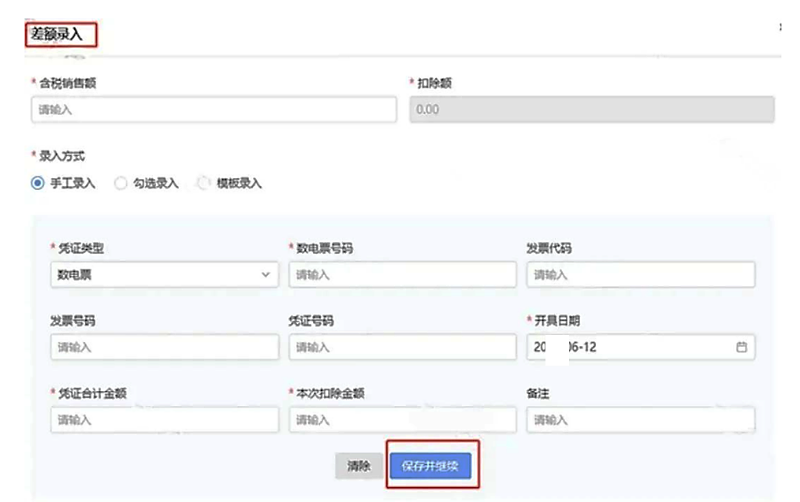This screenshot has width=800, height=502.
Task: Select the 模板录入 radio option
Action: [x=204, y=183]
